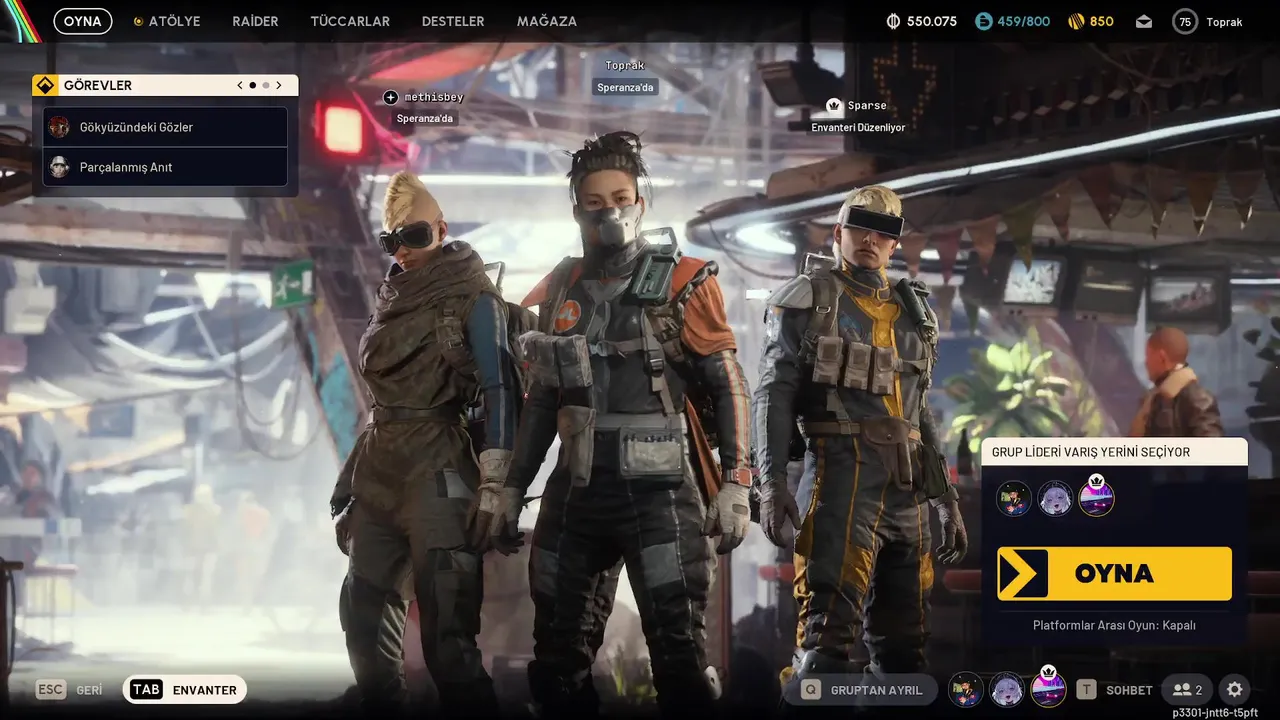This screenshot has width=1280, height=720.
Task: Click the 550.075 currency amount
Action: [932, 21]
